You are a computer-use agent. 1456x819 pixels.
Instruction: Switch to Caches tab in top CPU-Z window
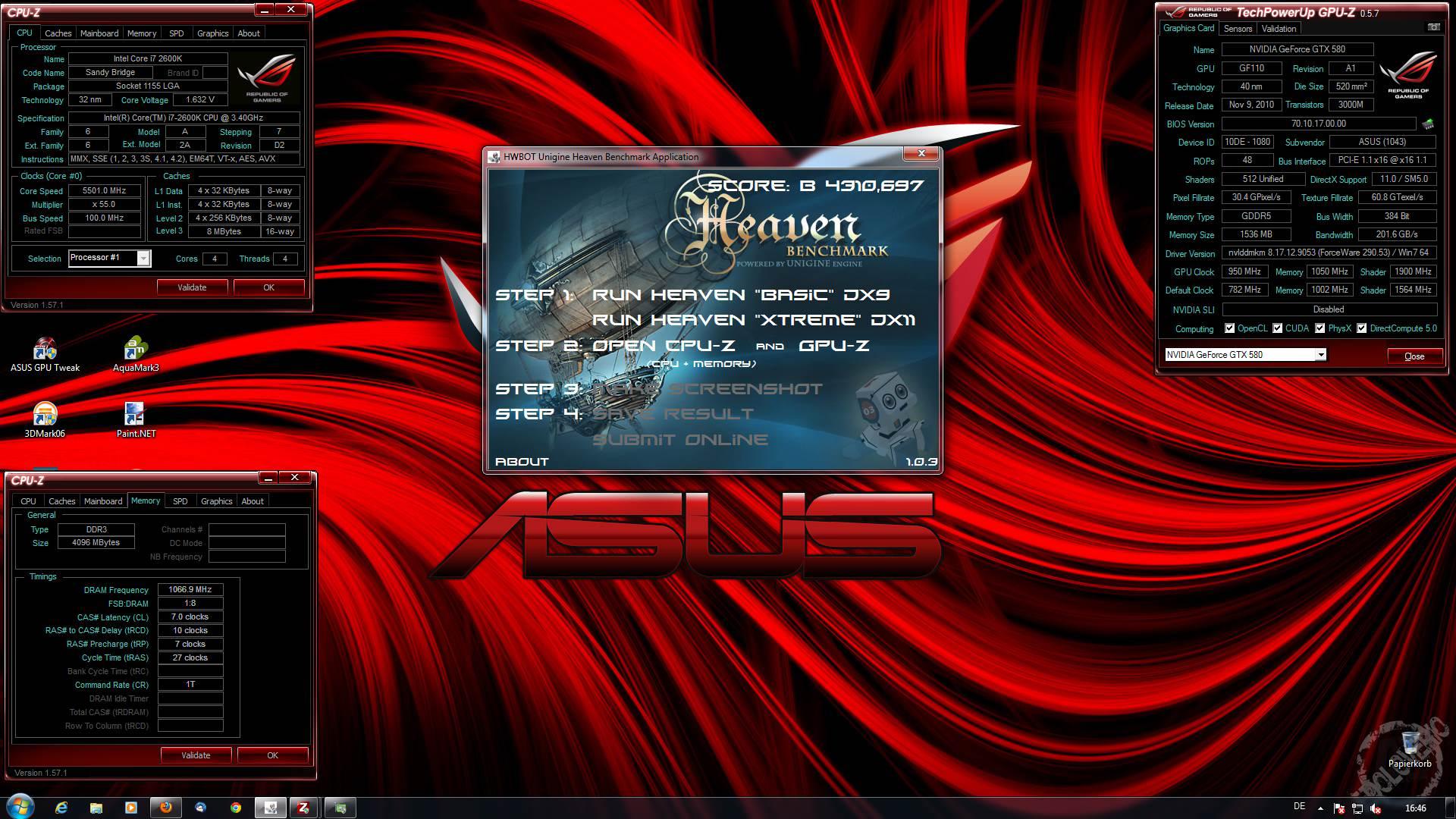(58, 33)
